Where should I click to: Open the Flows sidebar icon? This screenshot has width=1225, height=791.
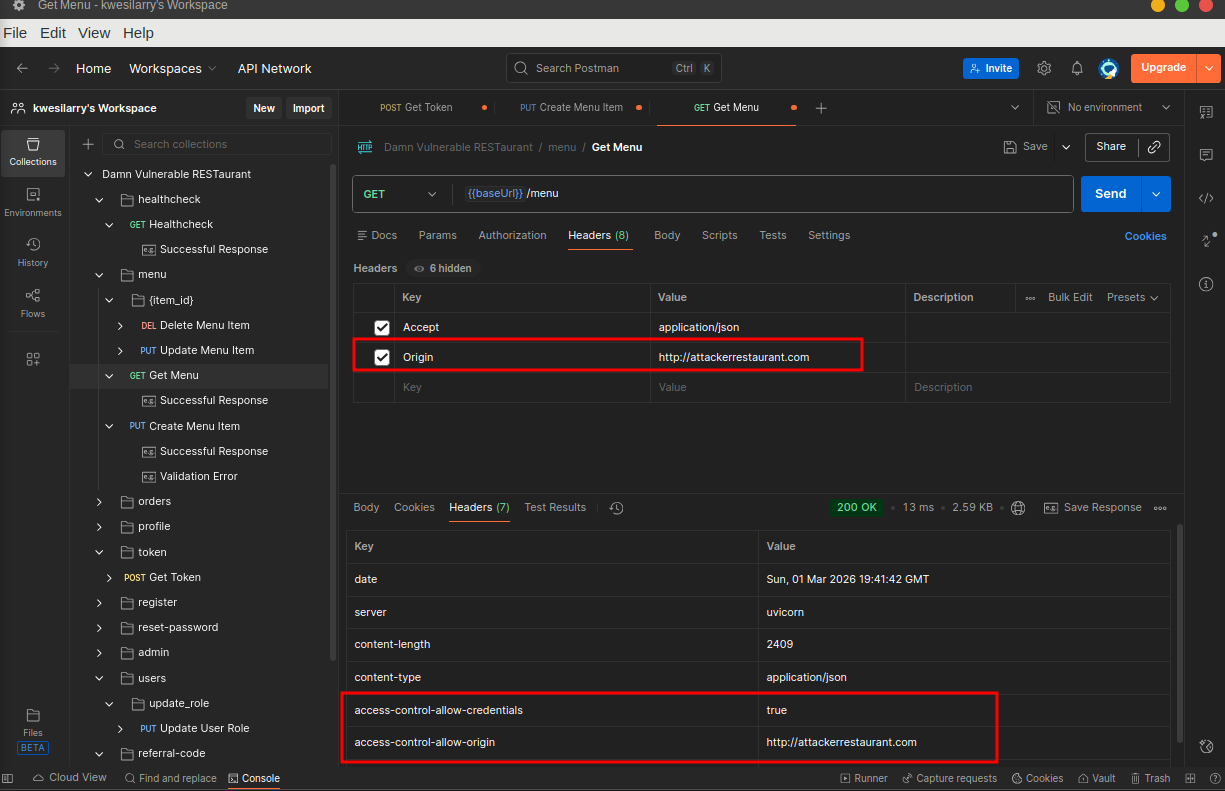(33, 302)
